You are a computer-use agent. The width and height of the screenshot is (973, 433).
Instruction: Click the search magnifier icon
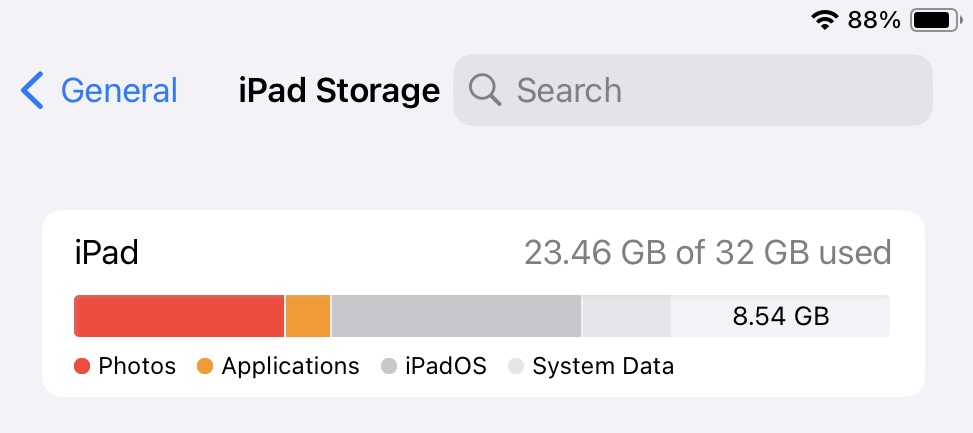pyautogui.click(x=485, y=90)
